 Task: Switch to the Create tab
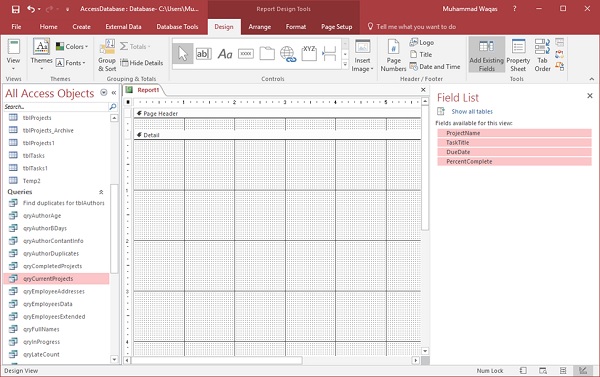pos(82,27)
